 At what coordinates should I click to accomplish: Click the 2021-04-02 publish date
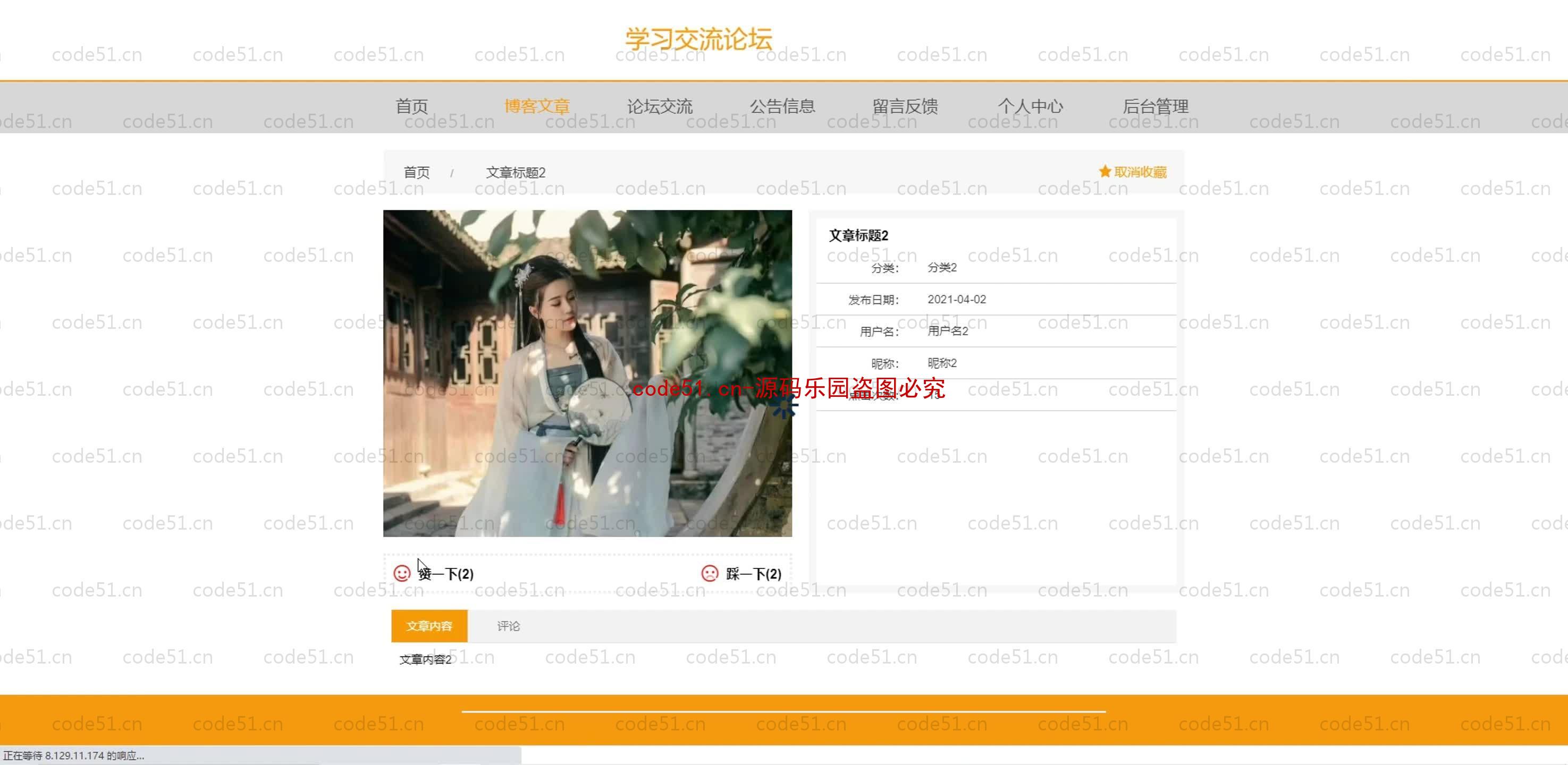[x=956, y=300]
